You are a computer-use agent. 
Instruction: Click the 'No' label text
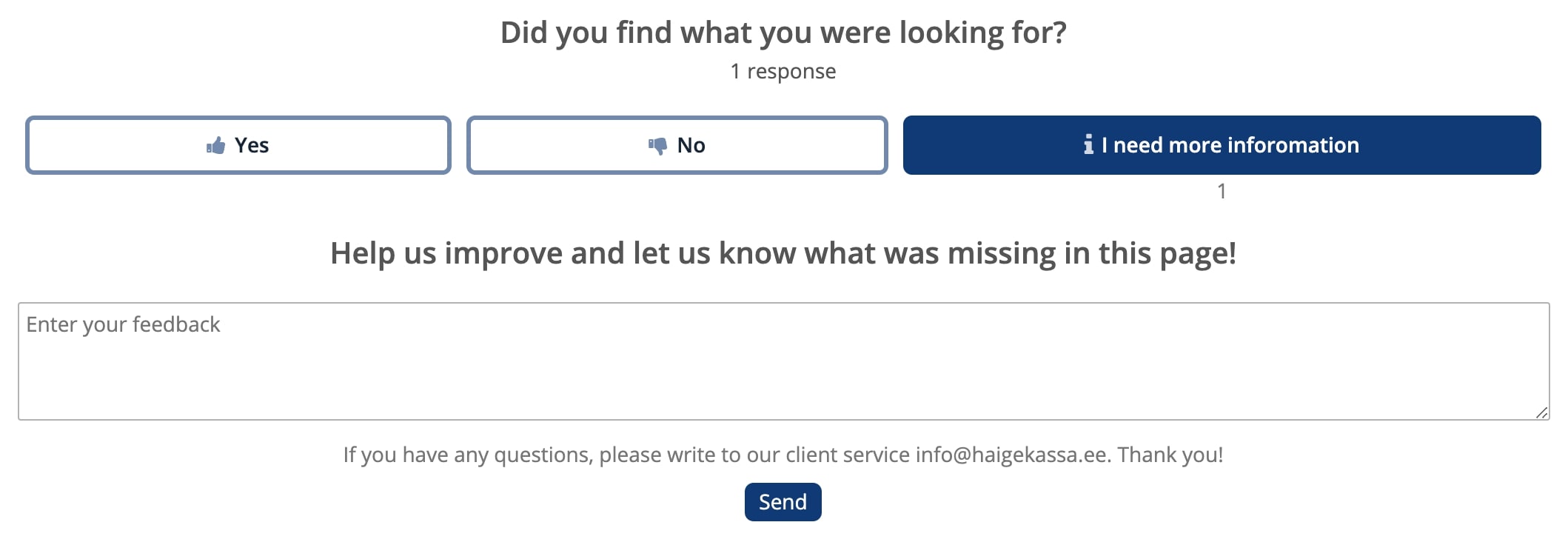coord(691,145)
